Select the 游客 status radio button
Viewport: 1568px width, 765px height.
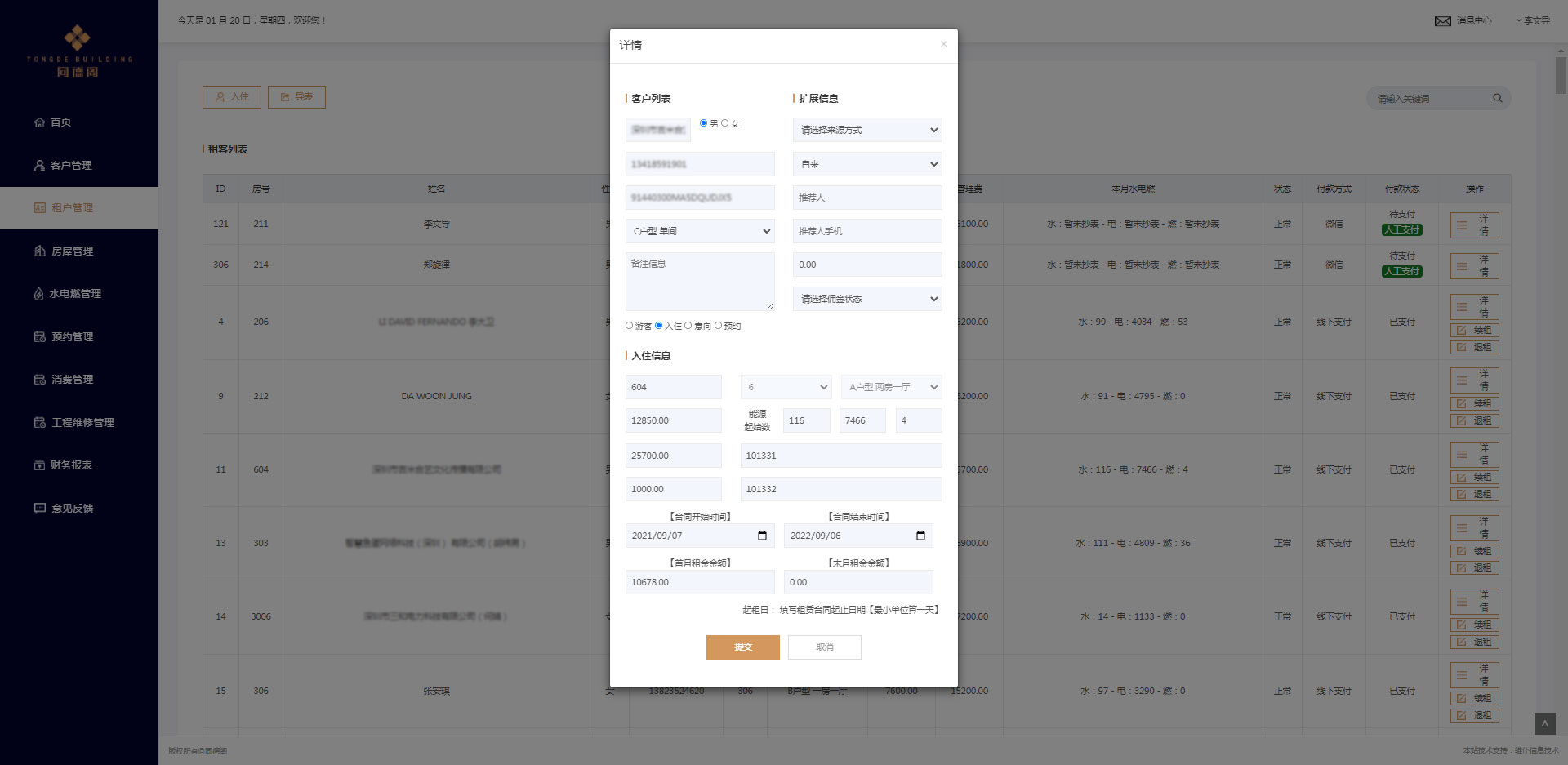click(x=629, y=326)
